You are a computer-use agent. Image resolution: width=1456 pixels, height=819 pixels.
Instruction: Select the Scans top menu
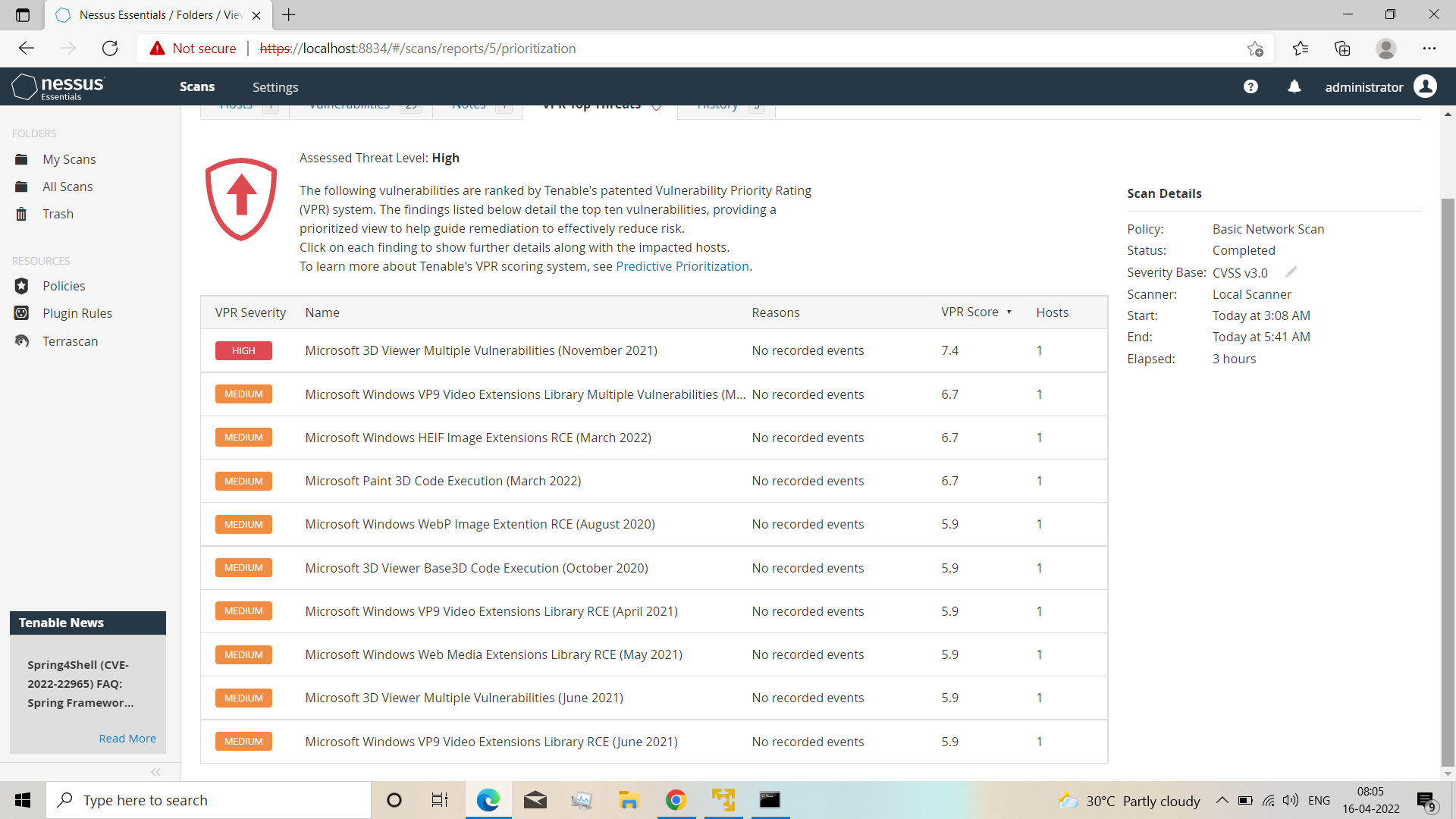click(197, 86)
